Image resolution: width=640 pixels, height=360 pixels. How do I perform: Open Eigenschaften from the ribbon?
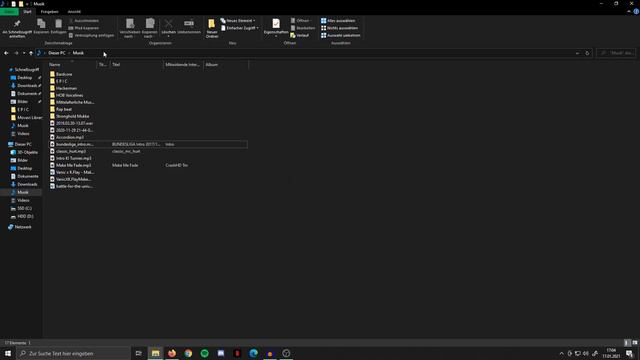276,27
